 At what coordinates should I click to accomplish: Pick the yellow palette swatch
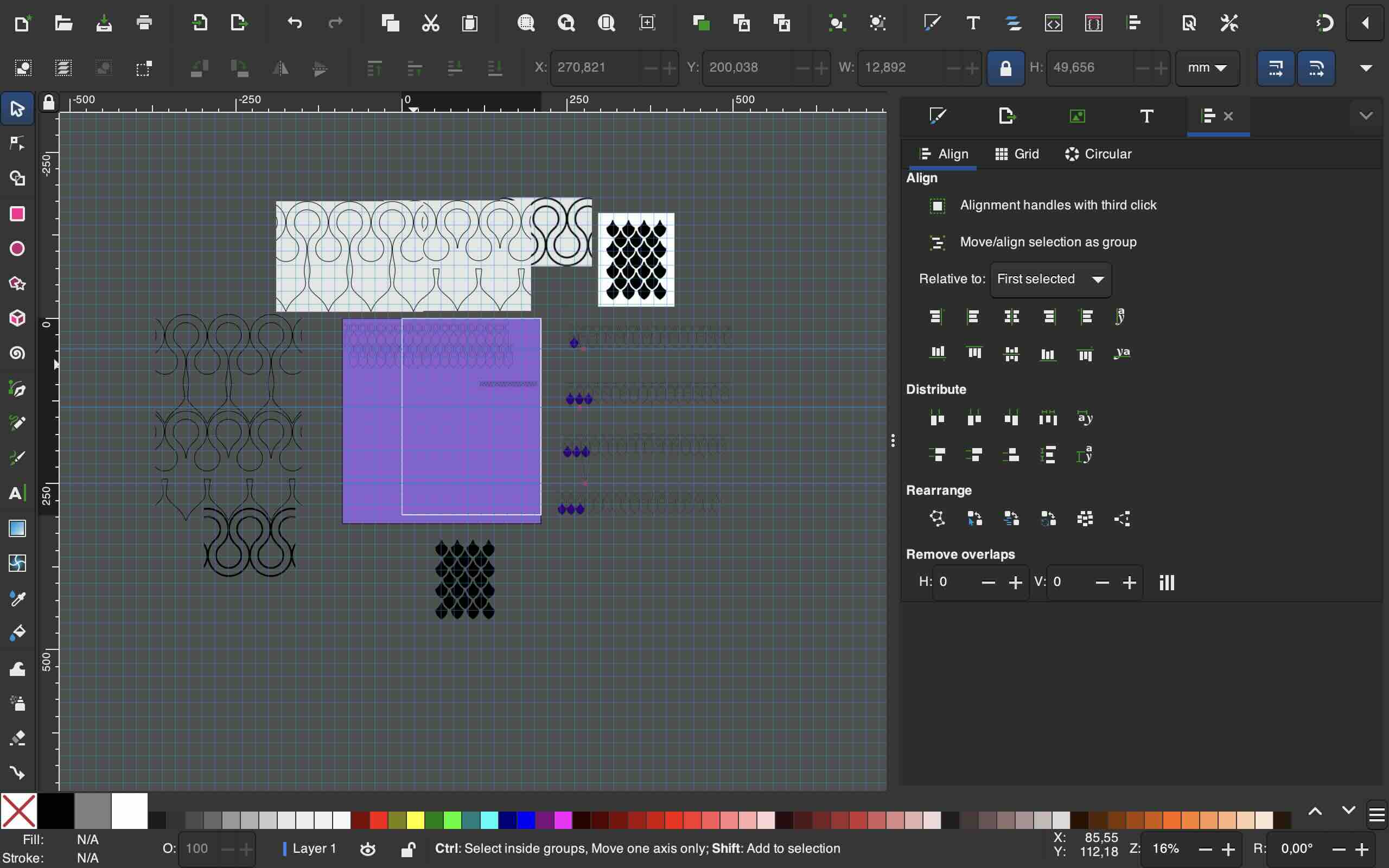pyautogui.click(x=415, y=820)
